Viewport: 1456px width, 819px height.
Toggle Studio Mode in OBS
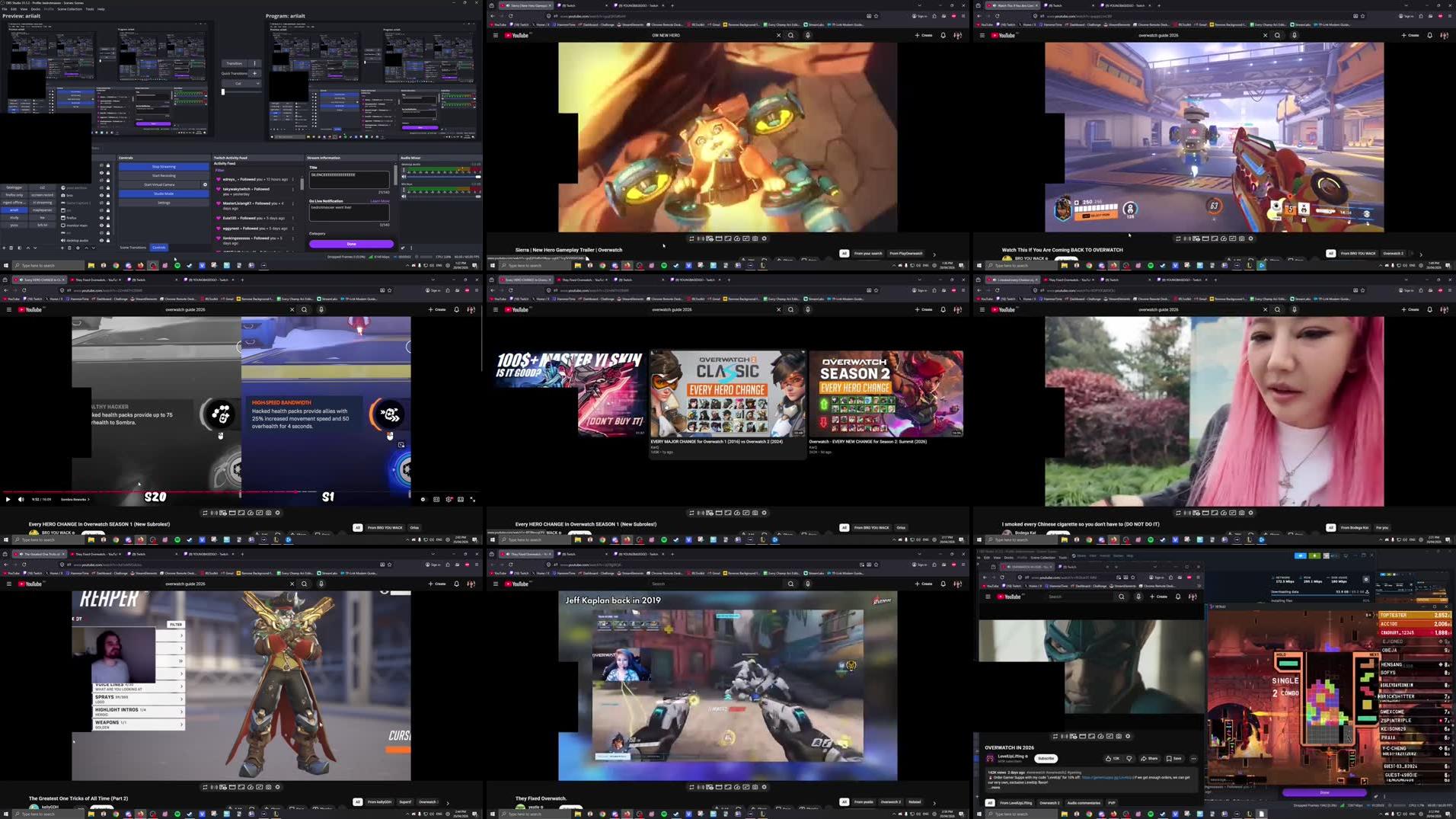162,194
